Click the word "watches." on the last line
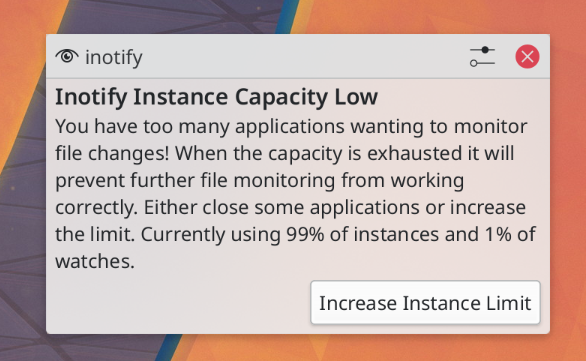This screenshot has height=361, width=586. (x=95, y=261)
